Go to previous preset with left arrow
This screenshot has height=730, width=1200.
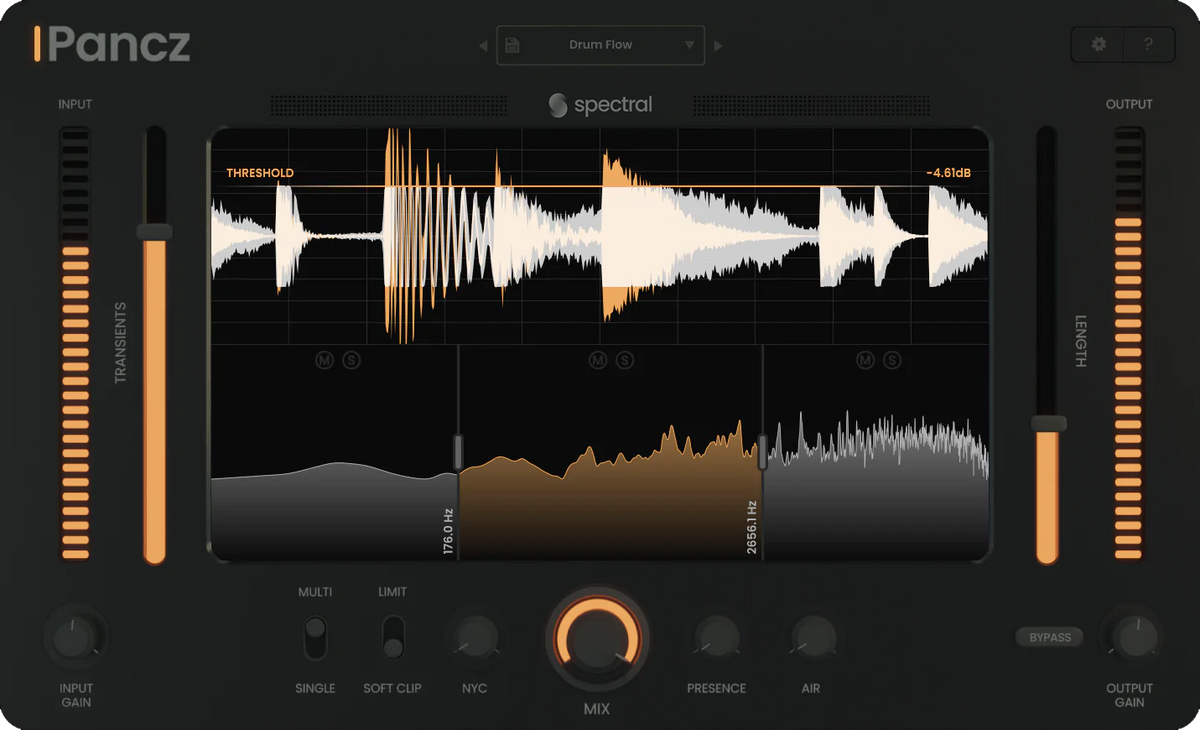[483, 45]
